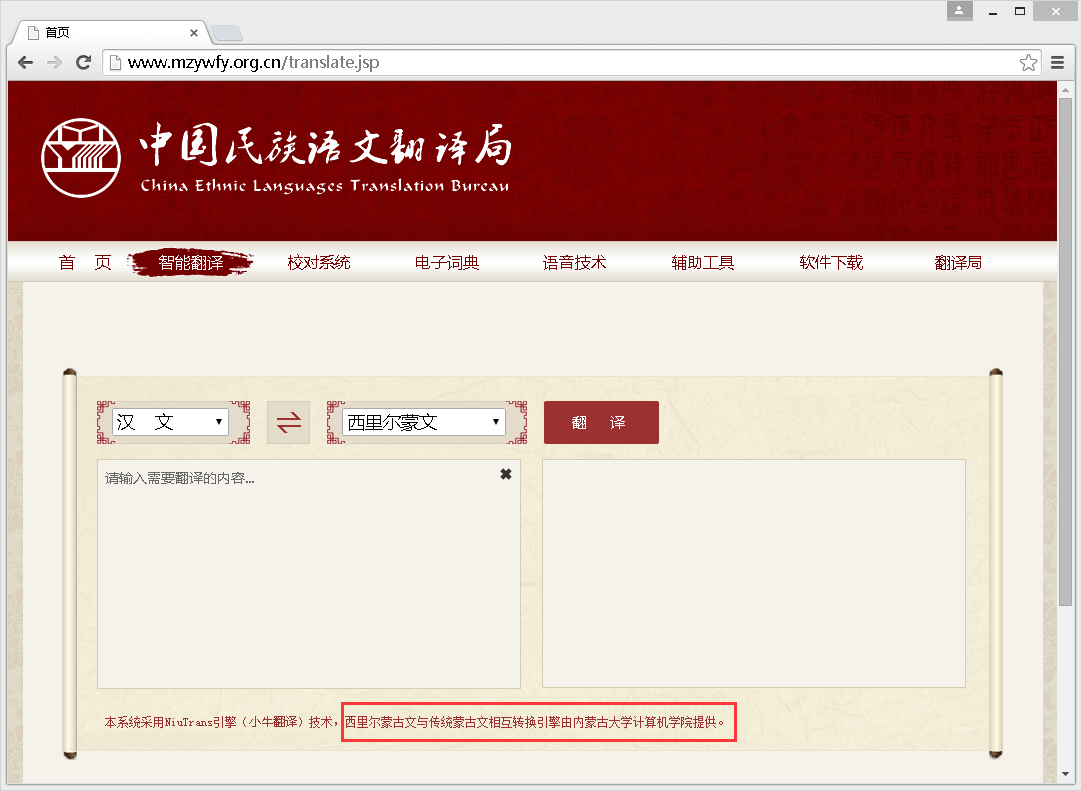Open the 电子词典 navigation item
1082x791 pixels.
pyautogui.click(x=447, y=263)
